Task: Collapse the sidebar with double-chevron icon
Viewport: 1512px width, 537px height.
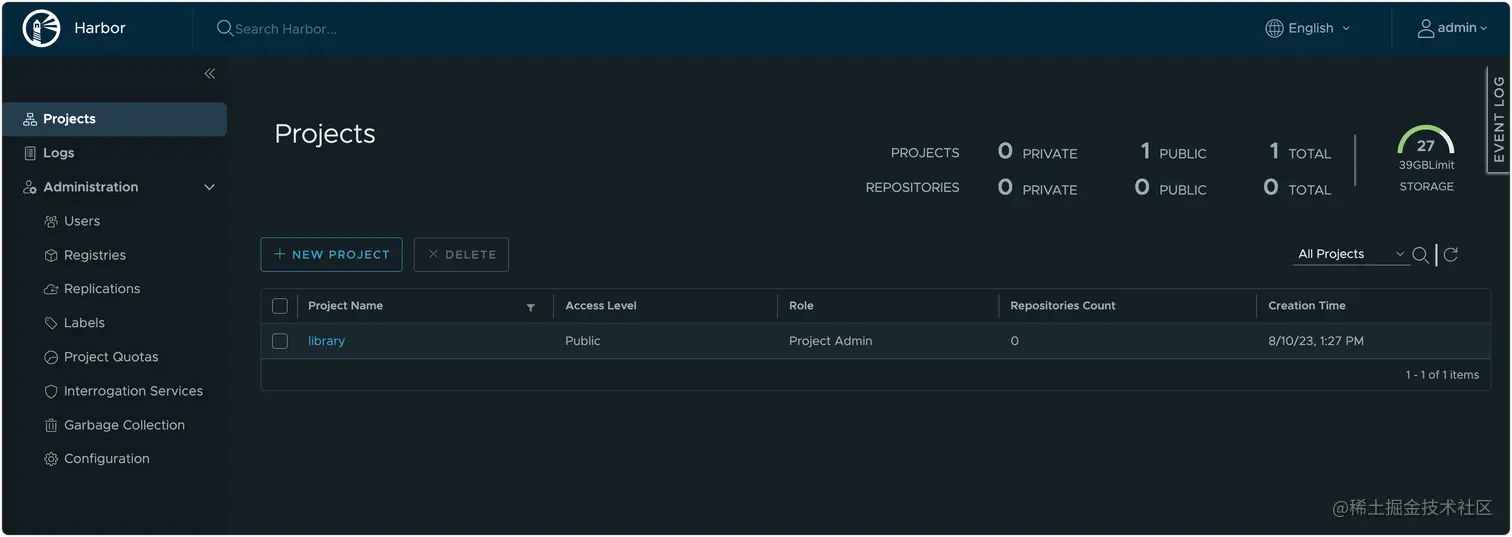Action: pos(209,73)
